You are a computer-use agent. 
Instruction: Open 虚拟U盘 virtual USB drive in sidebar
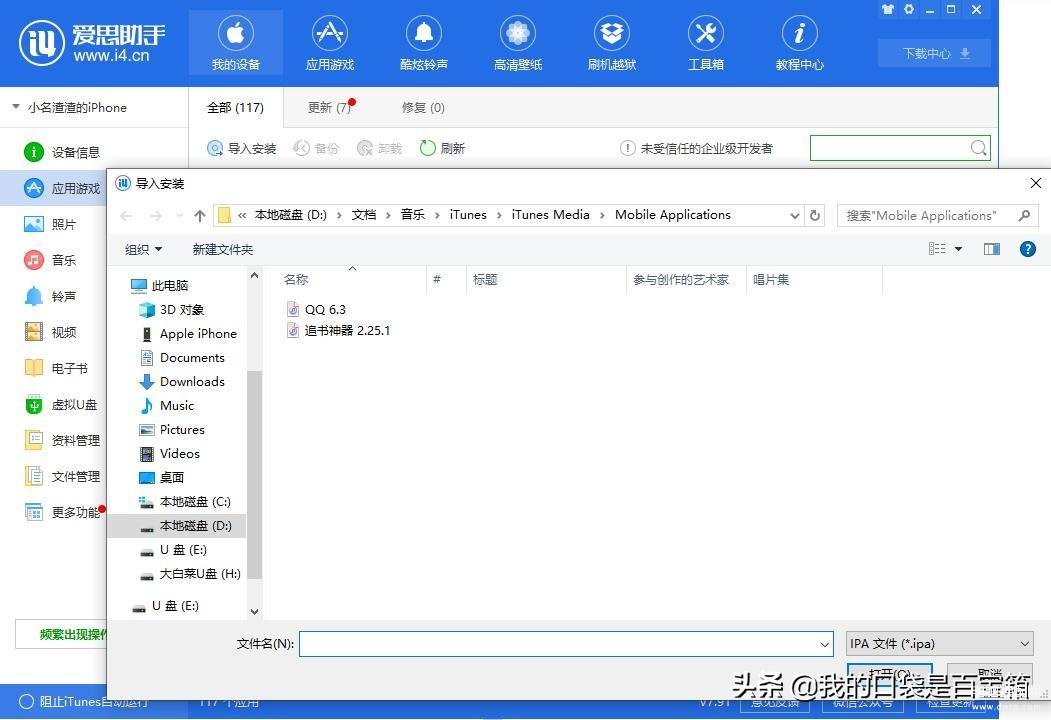pyautogui.click(x=61, y=404)
